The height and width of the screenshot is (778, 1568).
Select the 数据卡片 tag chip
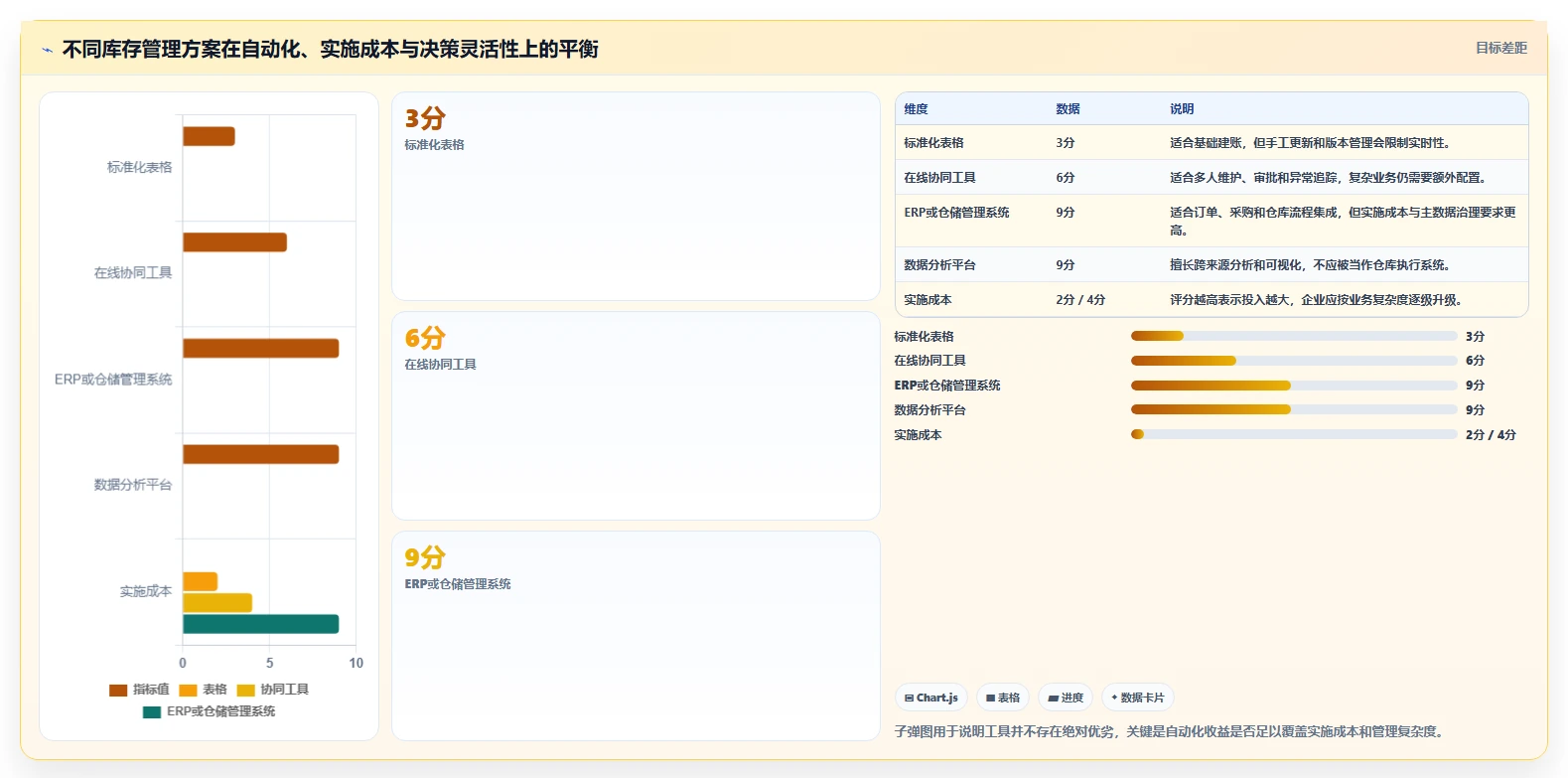tap(1138, 698)
